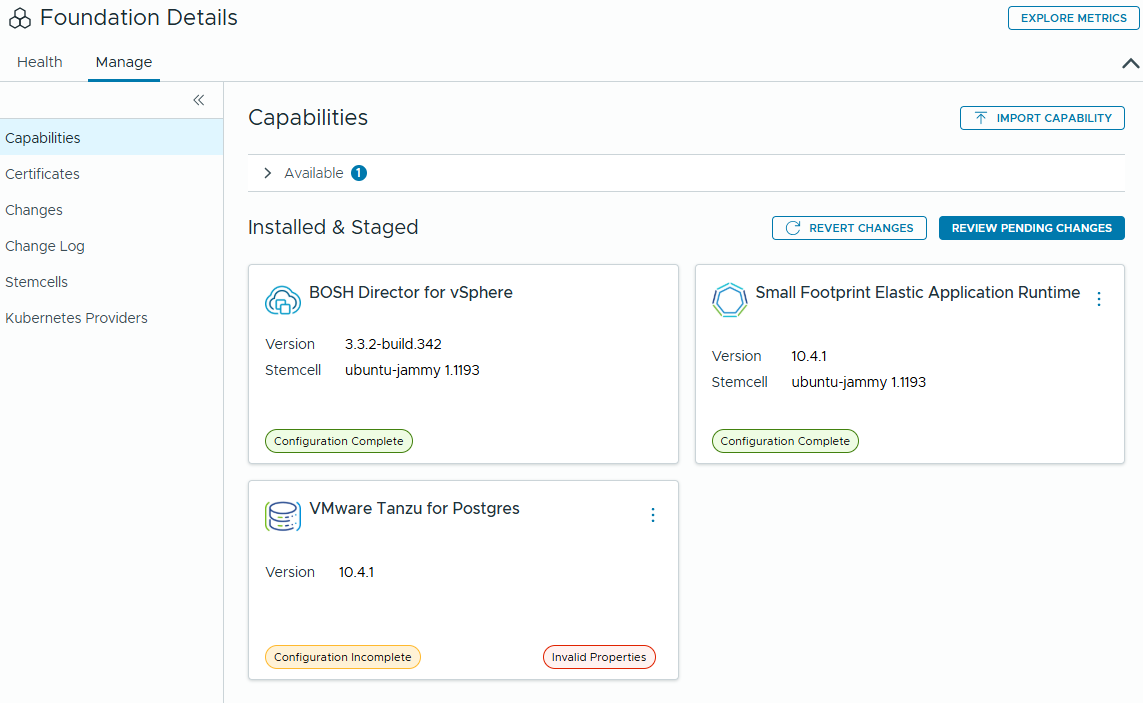Open Kubernetes Providers in the sidebar
Screen dimensions: 1143x703
112,318
